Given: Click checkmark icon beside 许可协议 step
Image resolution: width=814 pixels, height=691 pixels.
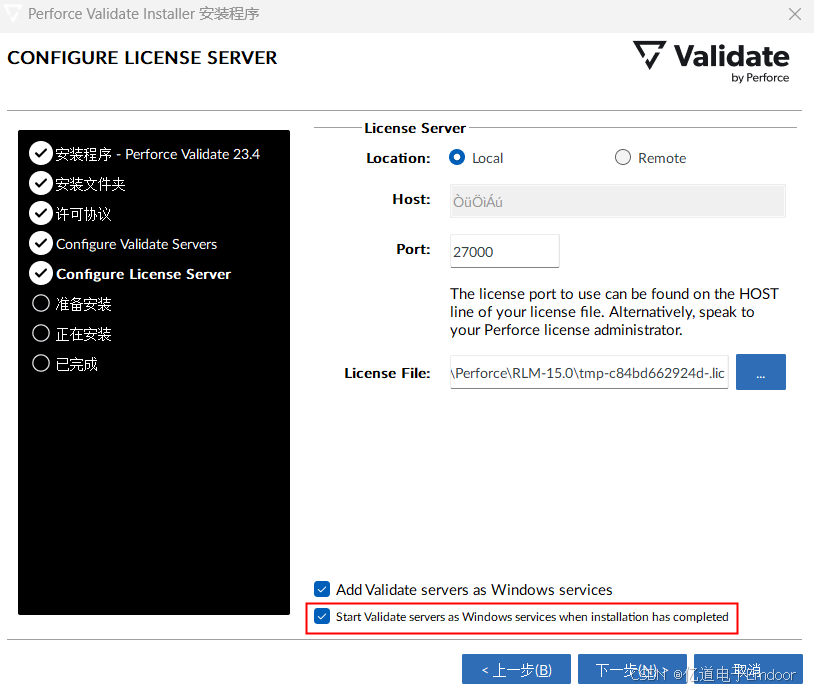Looking at the screenshot, I should pyautogui.click(x=40, y=213).
